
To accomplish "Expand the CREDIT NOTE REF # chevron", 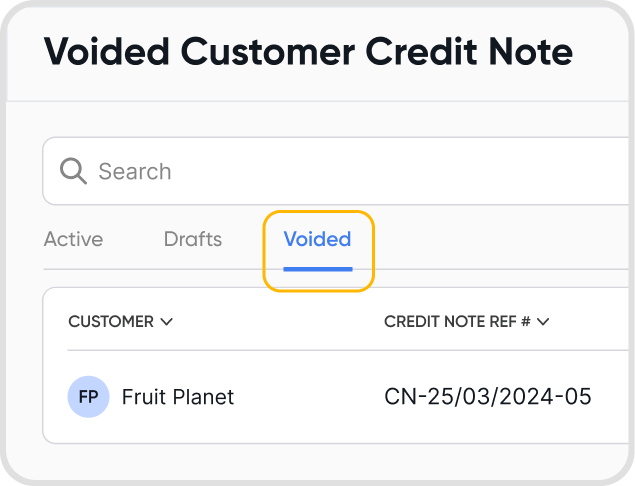I will click(543, 322).
